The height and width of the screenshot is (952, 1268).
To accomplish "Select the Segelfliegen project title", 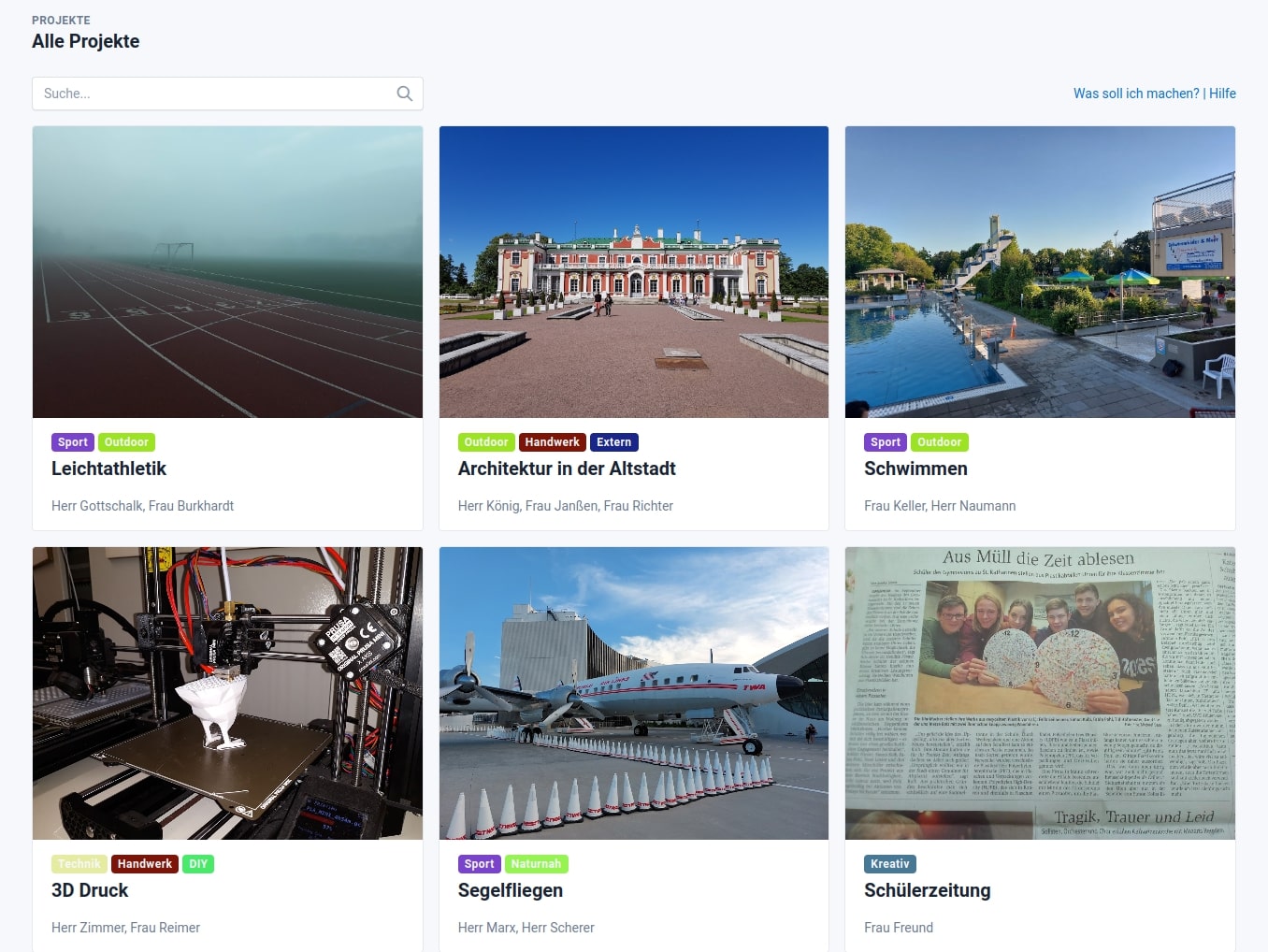I will coord(511,890).
